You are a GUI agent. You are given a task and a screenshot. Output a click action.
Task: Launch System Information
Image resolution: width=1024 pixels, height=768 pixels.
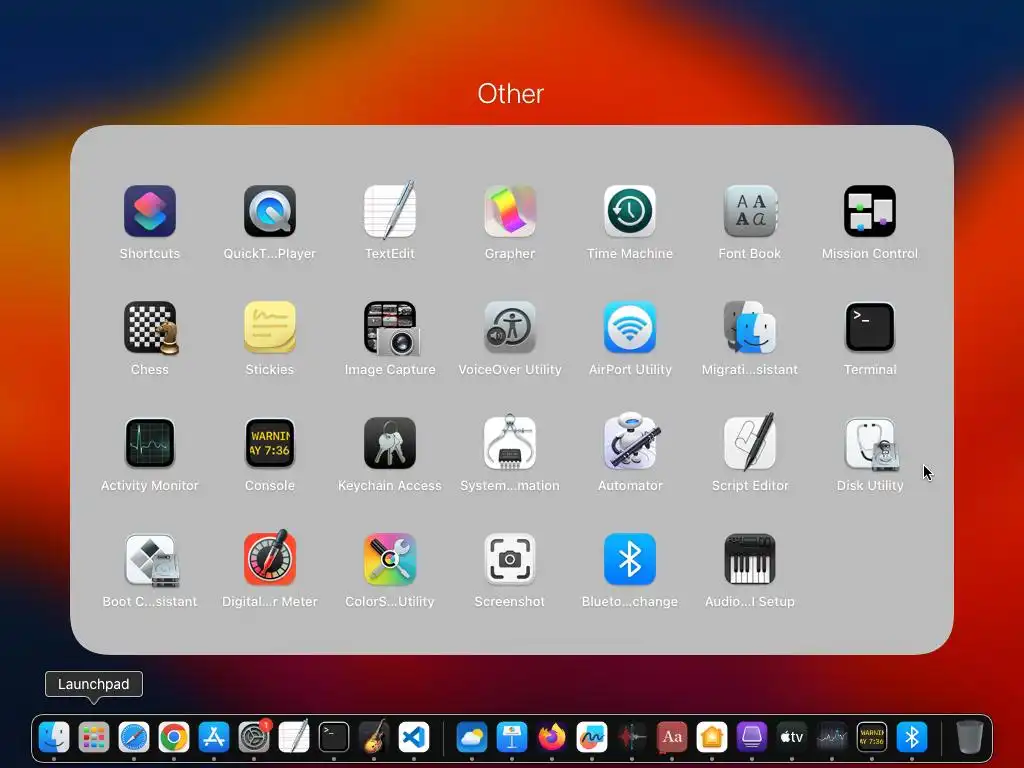coord(510,442)
